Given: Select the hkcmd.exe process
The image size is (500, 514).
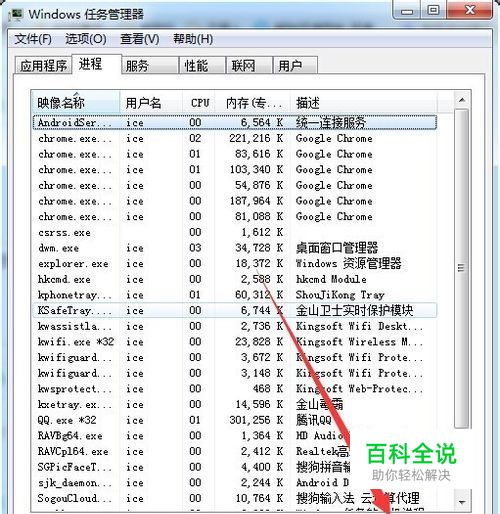Looking at the screenshot, I should click(235, 279).
